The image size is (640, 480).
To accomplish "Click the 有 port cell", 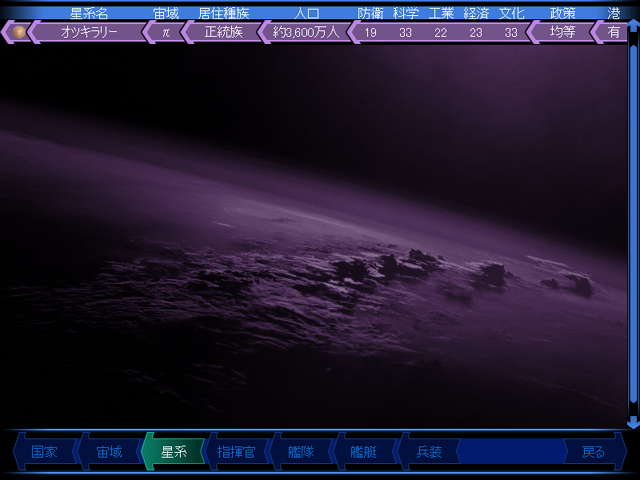I will [613, 32].
